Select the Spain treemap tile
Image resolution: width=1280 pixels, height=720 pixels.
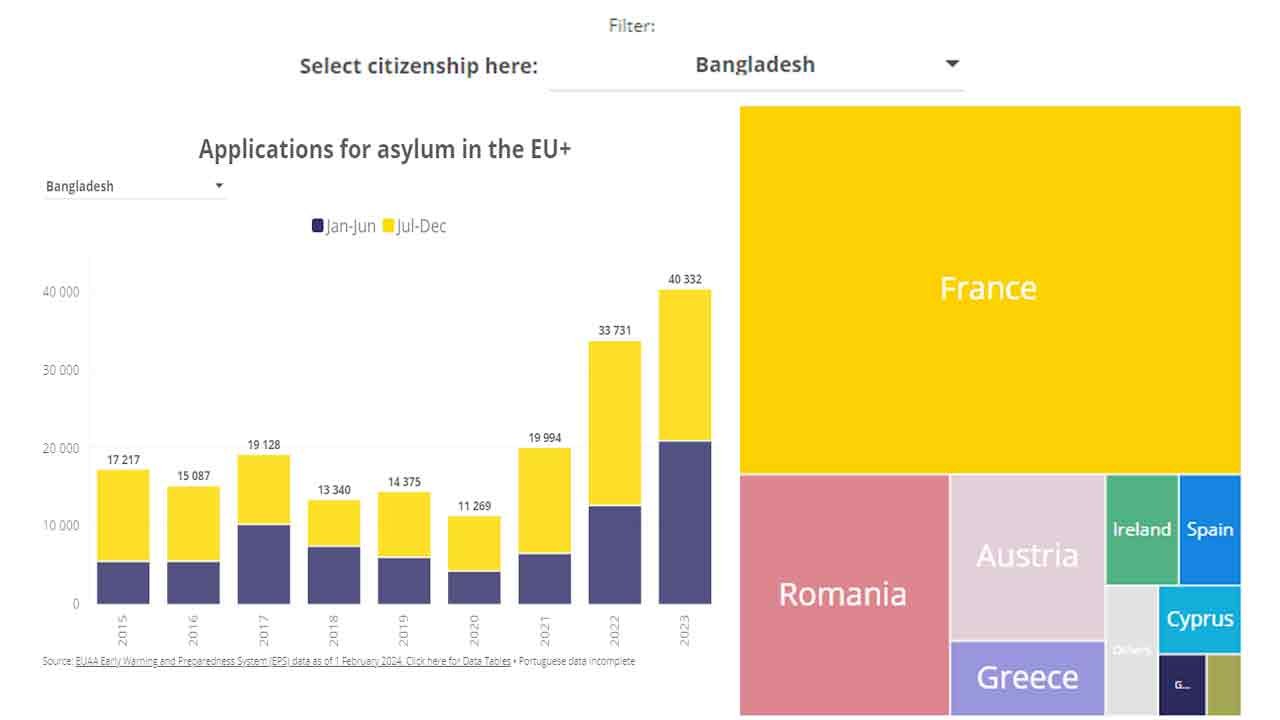click(1210, 530)
